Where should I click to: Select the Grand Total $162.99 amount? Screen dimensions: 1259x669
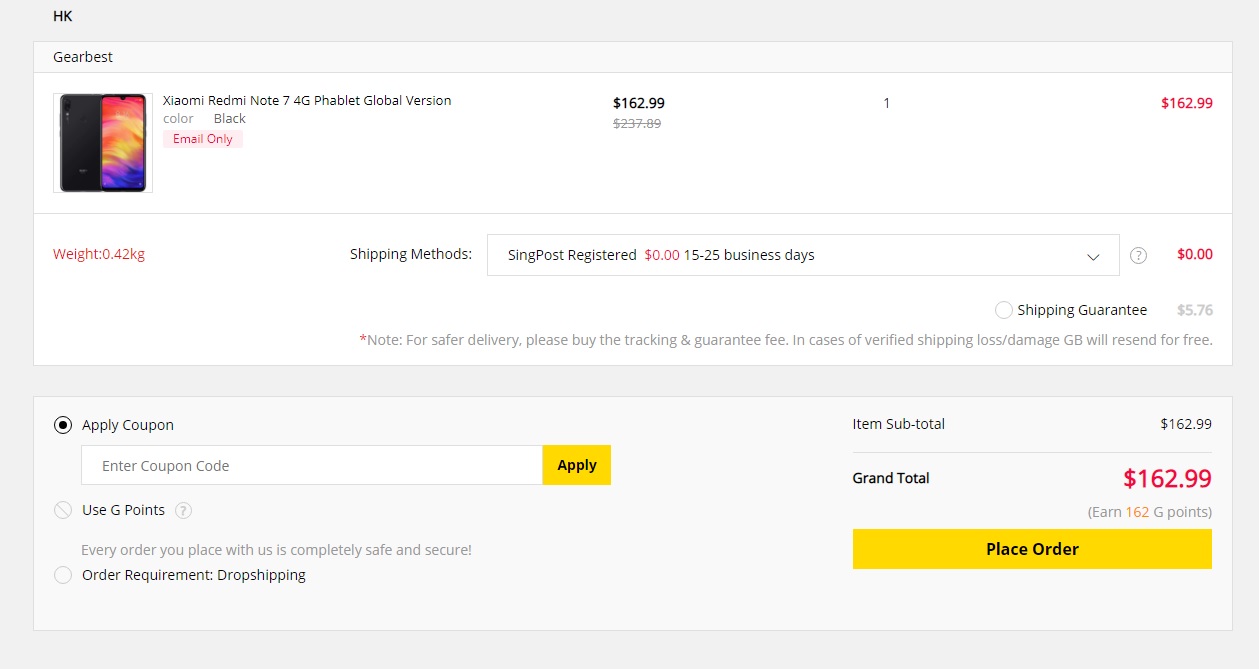(1167, 478)
